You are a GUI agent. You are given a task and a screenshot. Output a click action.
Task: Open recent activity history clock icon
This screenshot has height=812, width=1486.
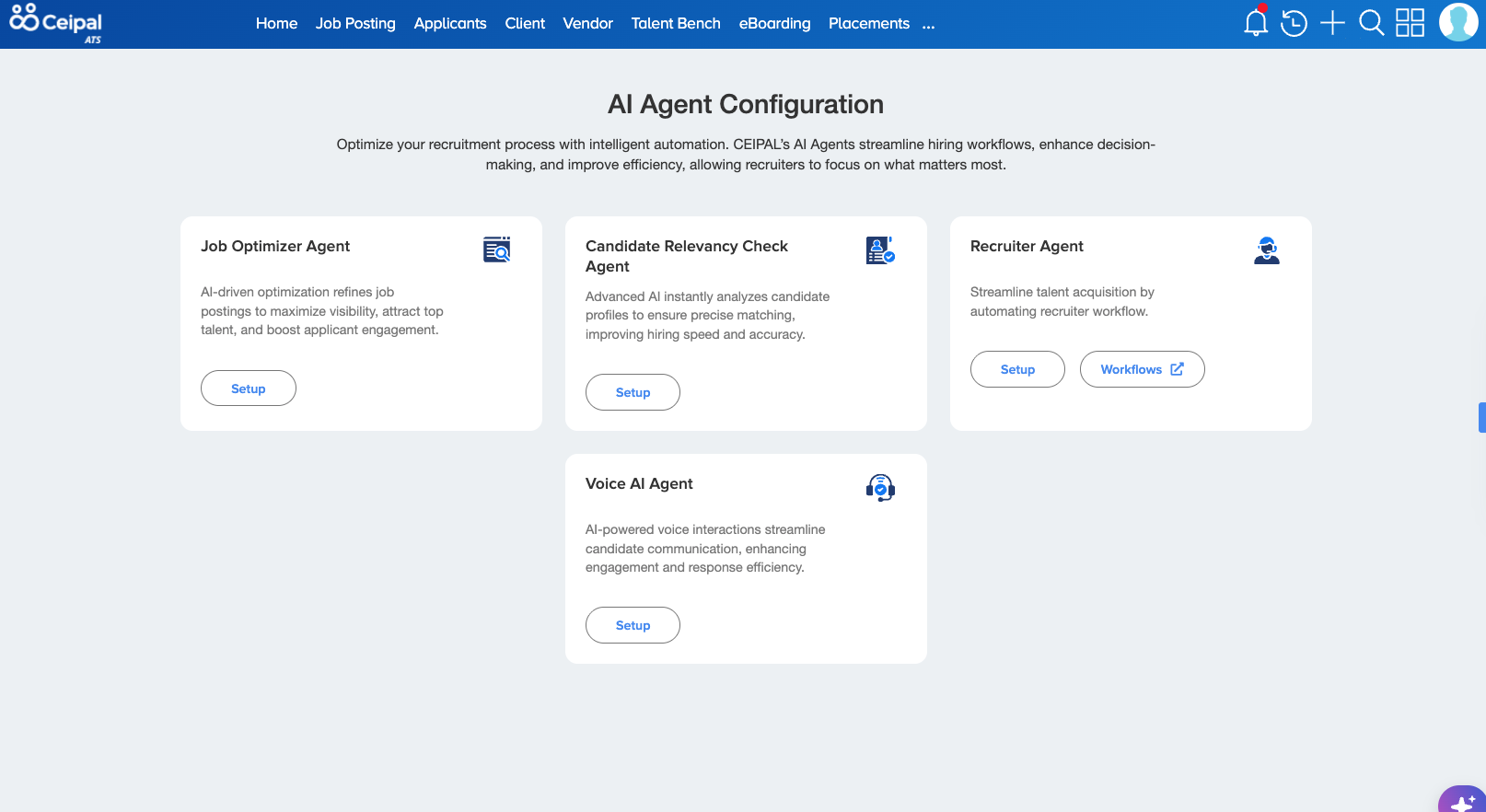pos(1294,23)
